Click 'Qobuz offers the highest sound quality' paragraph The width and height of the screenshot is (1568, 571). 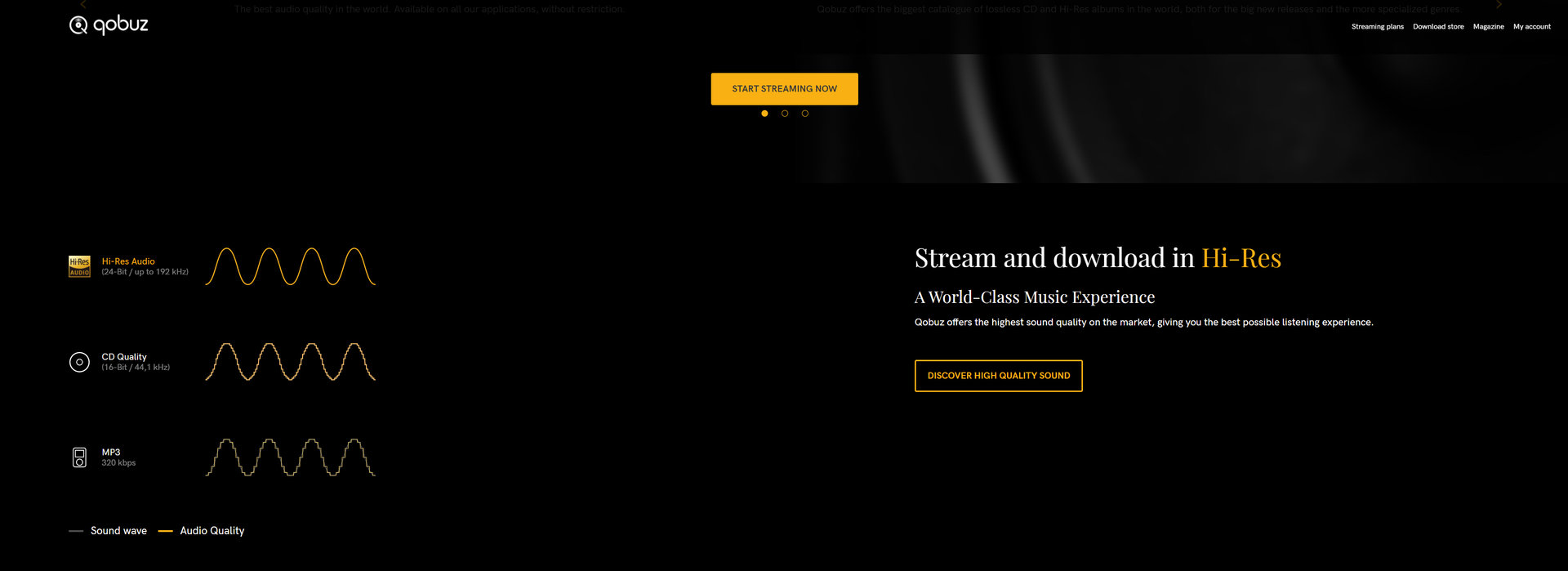(x=1143, y=323)
